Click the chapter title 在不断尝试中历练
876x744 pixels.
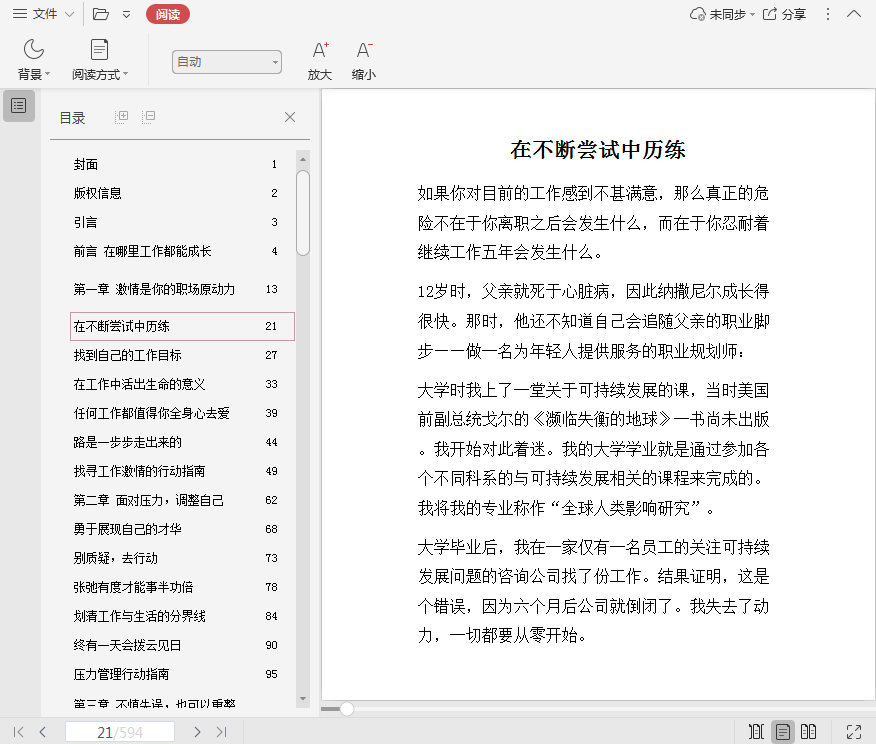click(x=598, y=150)
